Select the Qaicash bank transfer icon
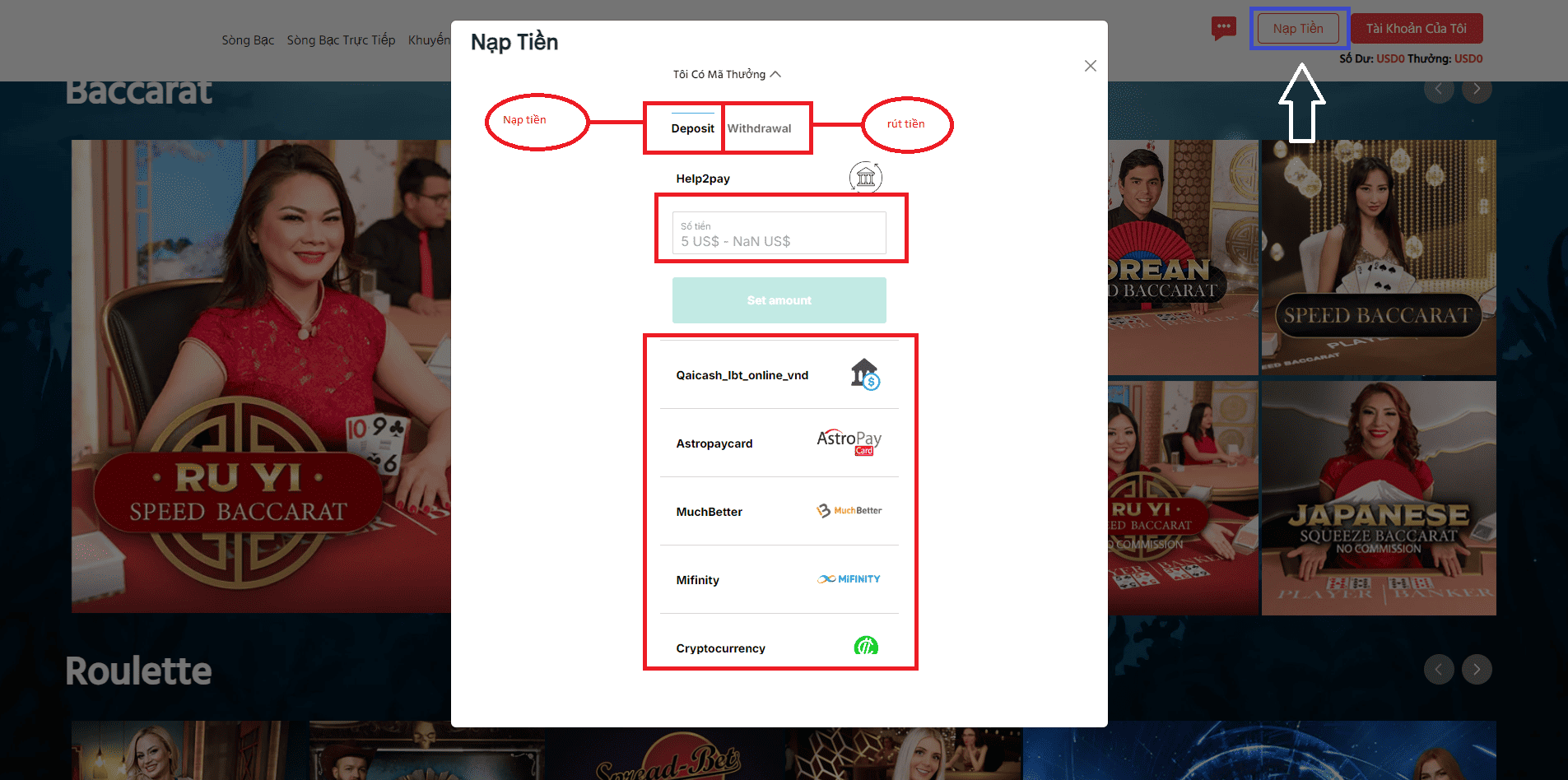 865,374
